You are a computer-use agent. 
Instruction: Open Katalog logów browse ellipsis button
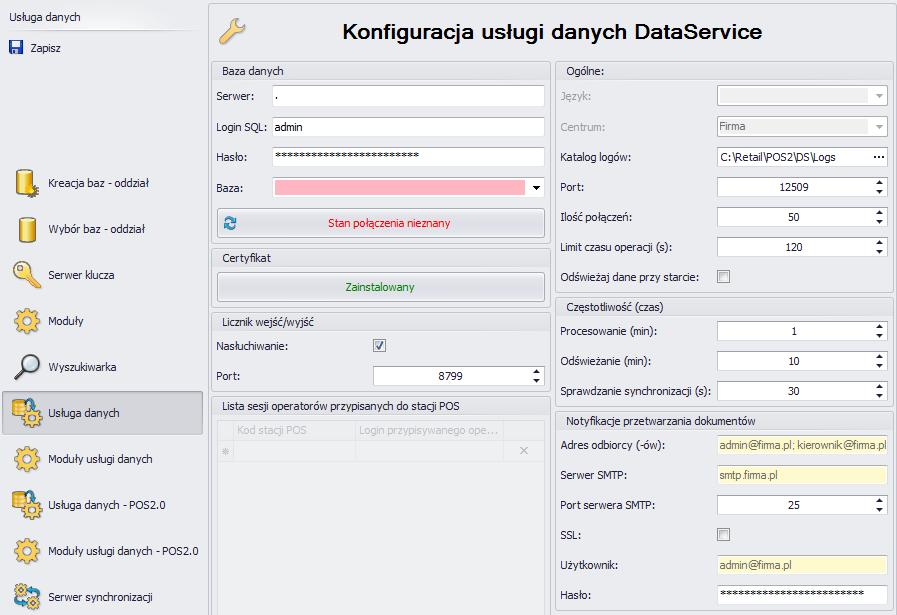879,157
